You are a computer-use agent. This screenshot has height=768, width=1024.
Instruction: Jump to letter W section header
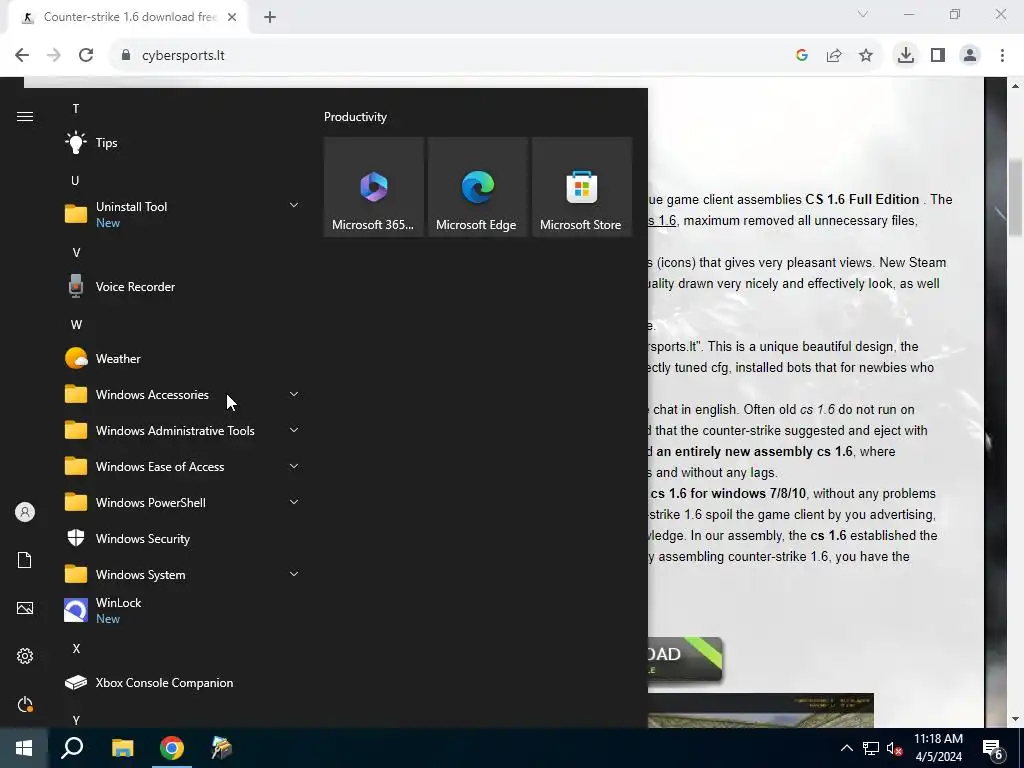tap(76, 325)
